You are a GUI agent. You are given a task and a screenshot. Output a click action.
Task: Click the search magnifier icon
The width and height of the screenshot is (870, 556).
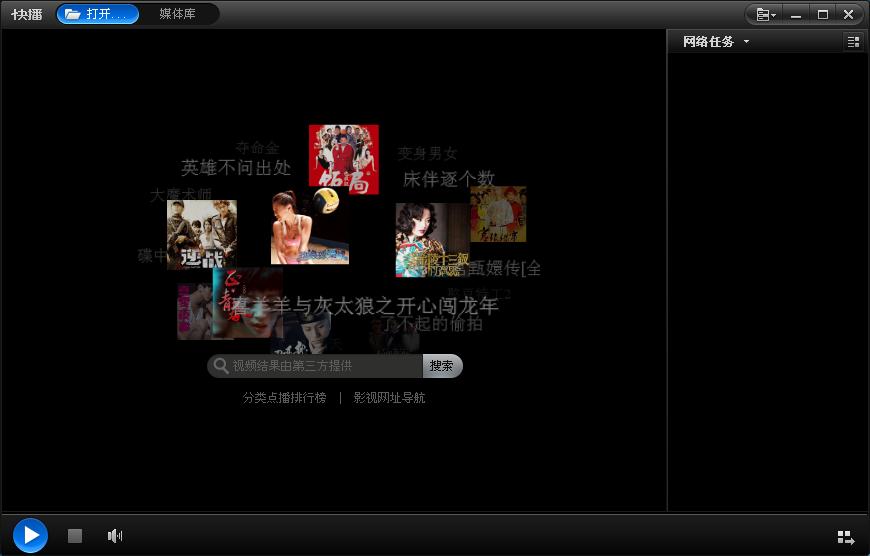(x=220, y=366)
